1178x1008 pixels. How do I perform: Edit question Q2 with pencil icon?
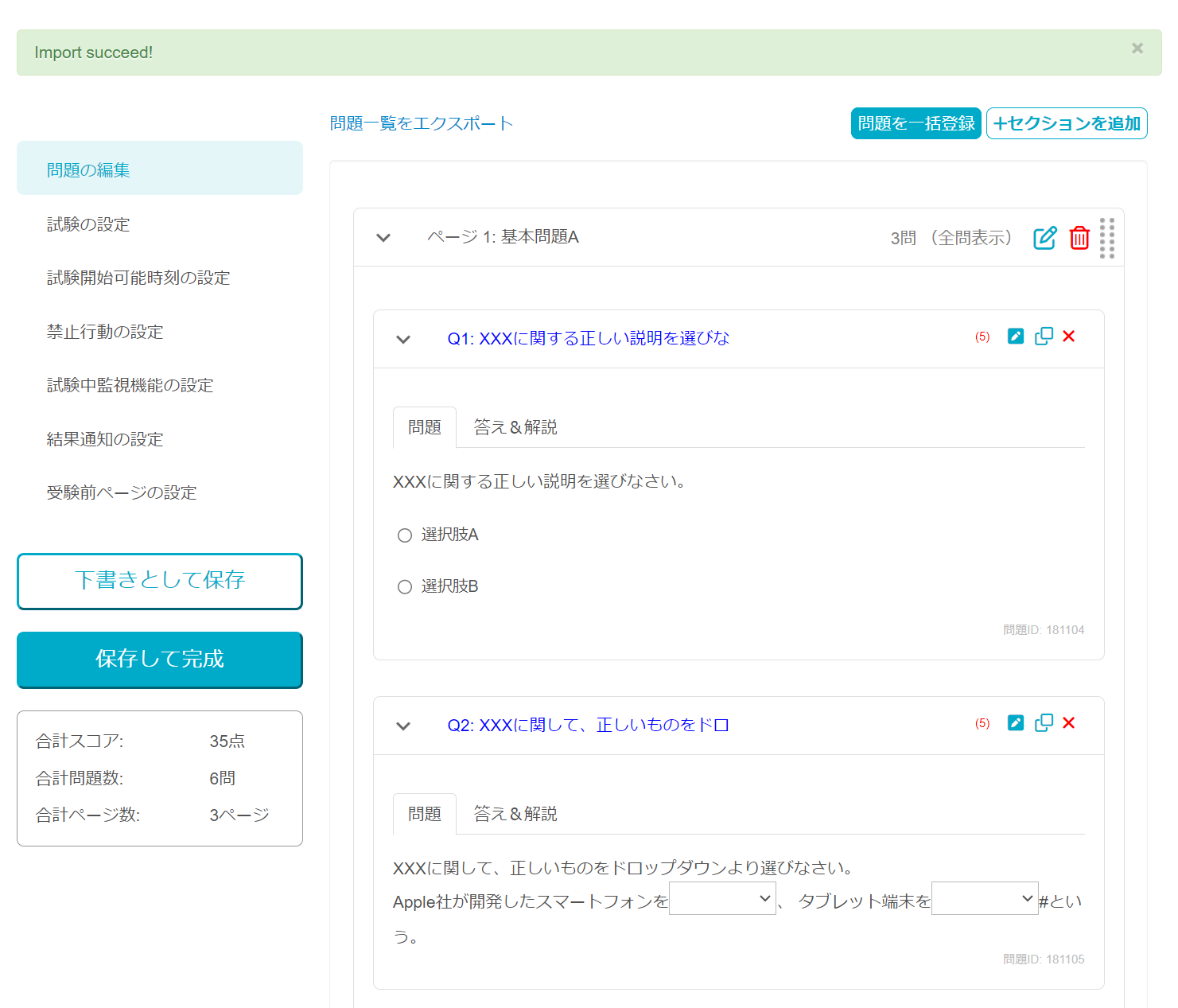tap(1016, 722)
